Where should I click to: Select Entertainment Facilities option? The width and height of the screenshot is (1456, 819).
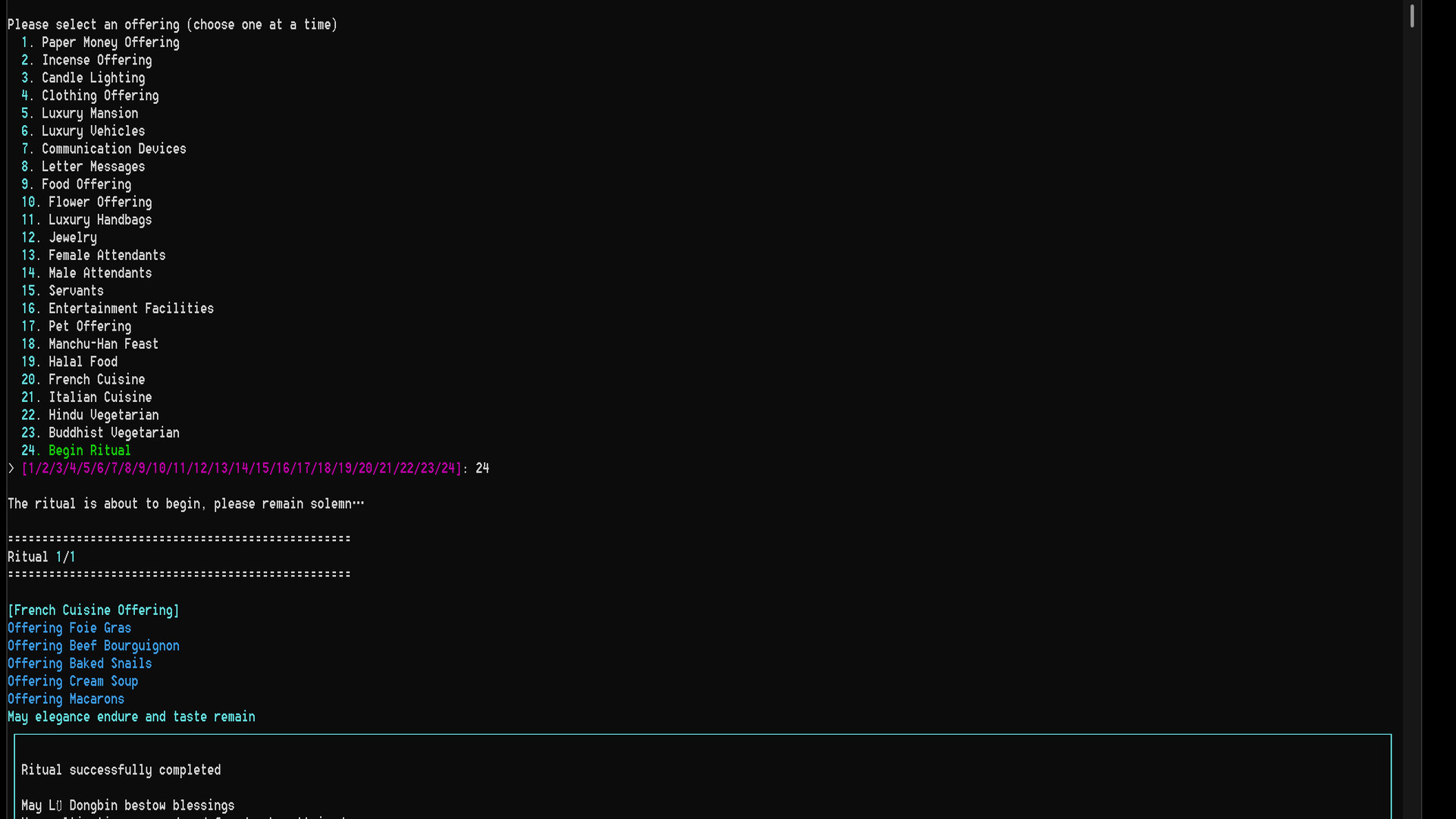click(131, 309)
